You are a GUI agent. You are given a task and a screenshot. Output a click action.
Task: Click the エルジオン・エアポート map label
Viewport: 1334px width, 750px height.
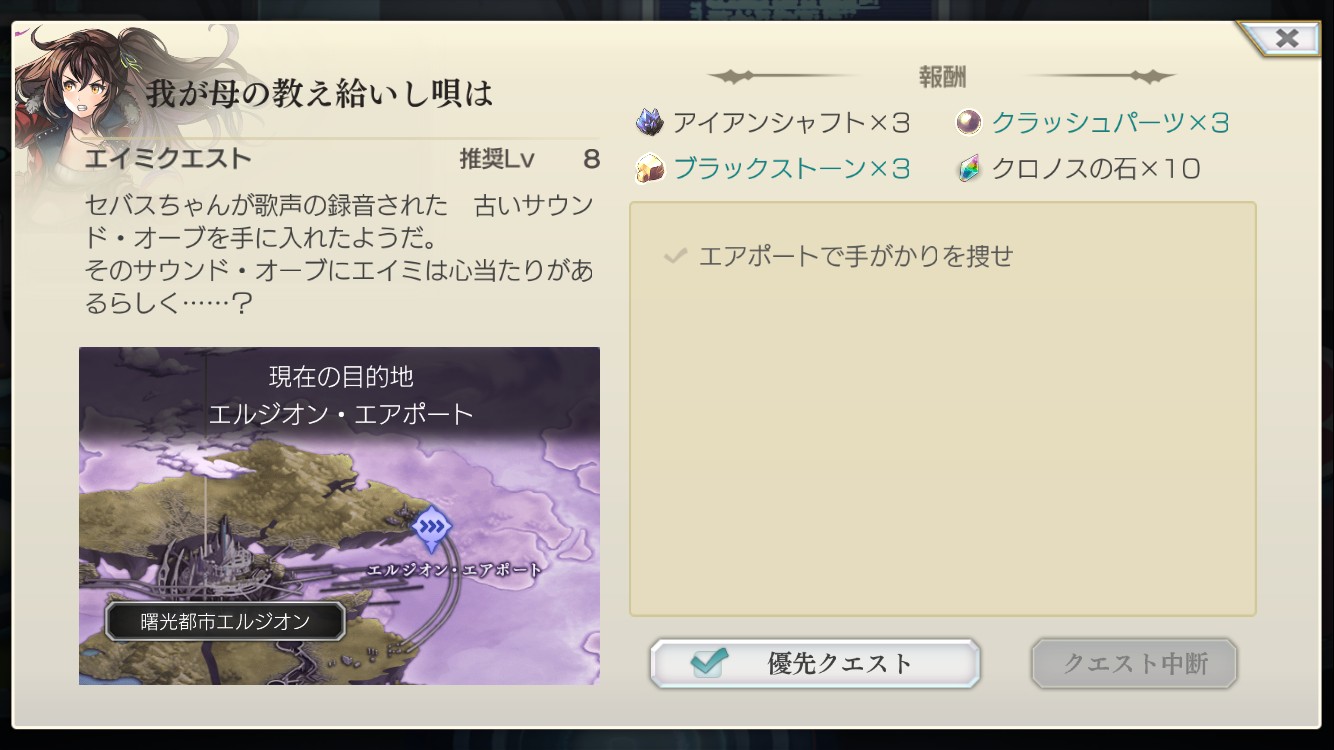[x=455, y=570]
